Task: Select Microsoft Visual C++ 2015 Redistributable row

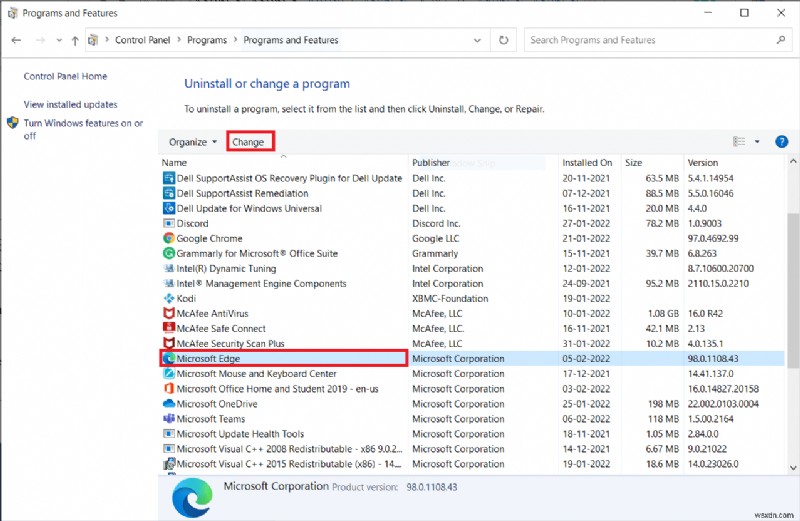Action: pos(472,464)
